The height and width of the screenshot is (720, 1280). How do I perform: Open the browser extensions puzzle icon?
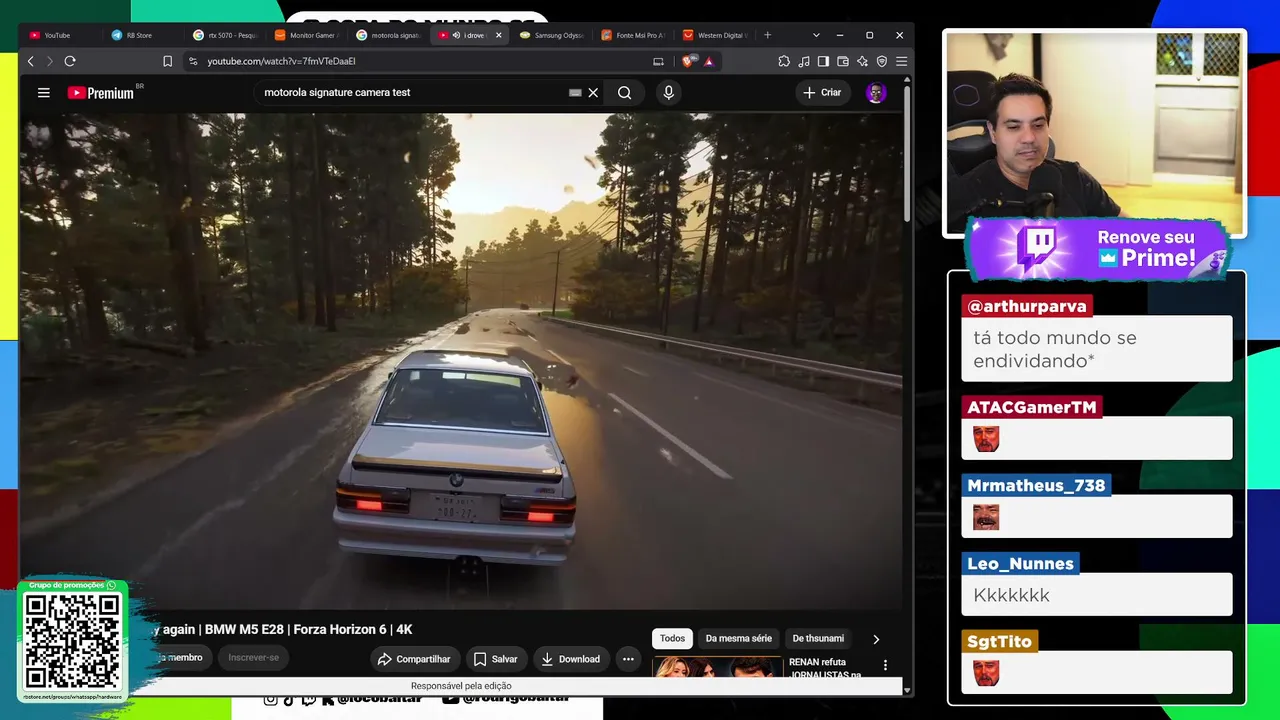click(784, 61)
